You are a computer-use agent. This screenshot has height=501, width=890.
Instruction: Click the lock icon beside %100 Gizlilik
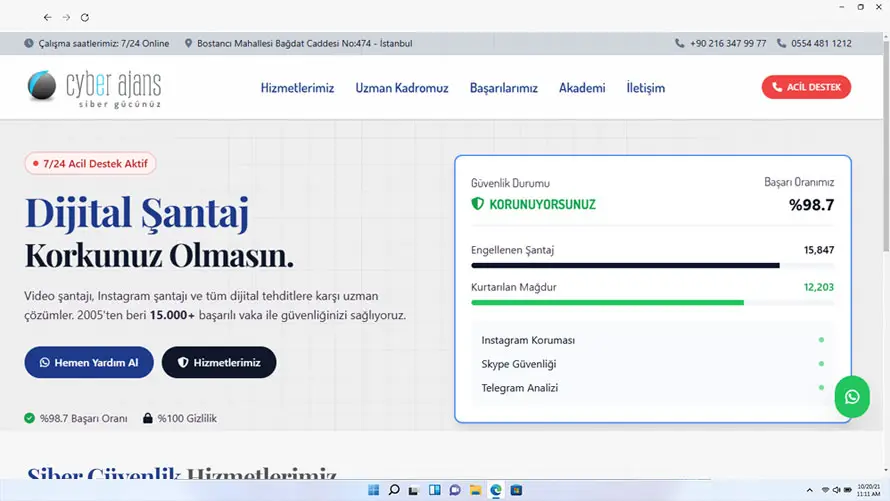(x=148, y=418)
